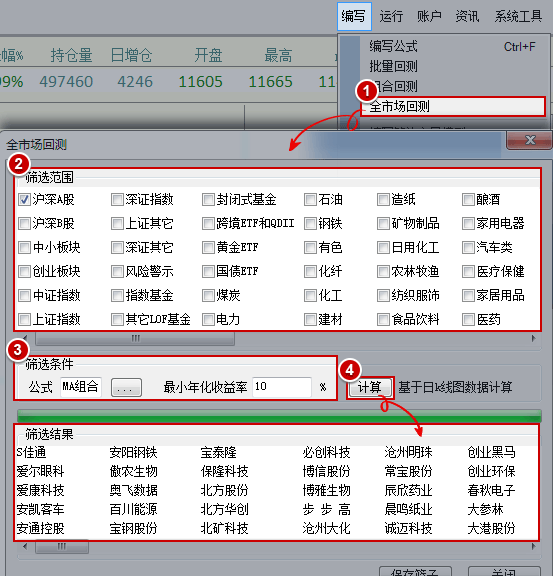Screen dimensions: 553x576
Task: Open formula picker with the ... button
Action: [x=126, y=388]
